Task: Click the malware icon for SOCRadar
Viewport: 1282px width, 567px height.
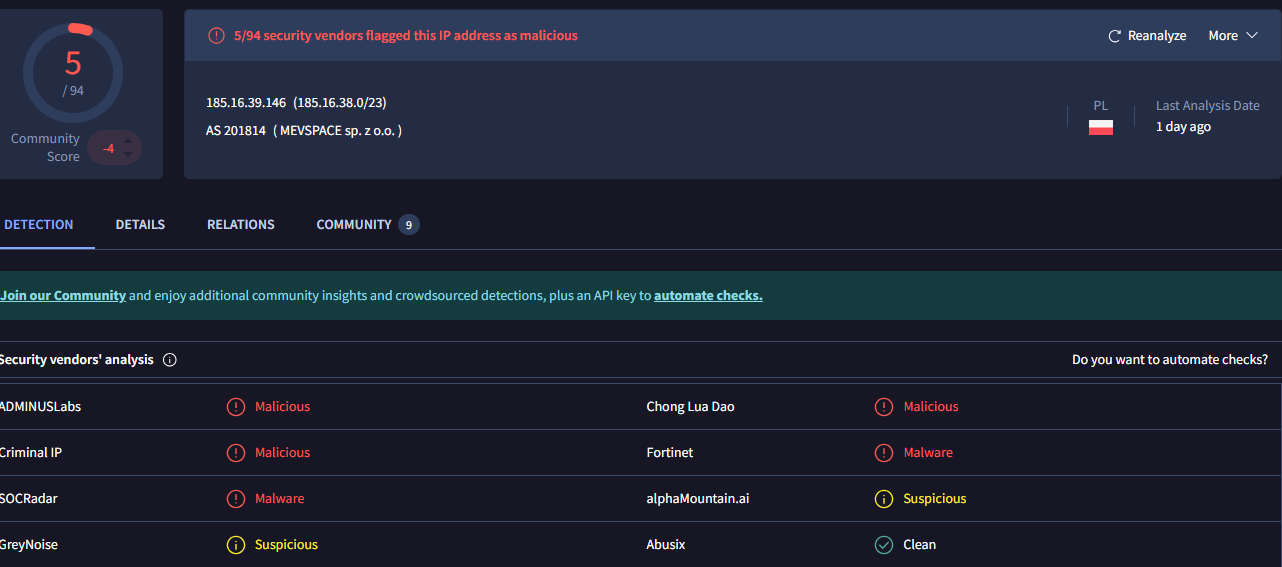Action: (x=236, y=499)
